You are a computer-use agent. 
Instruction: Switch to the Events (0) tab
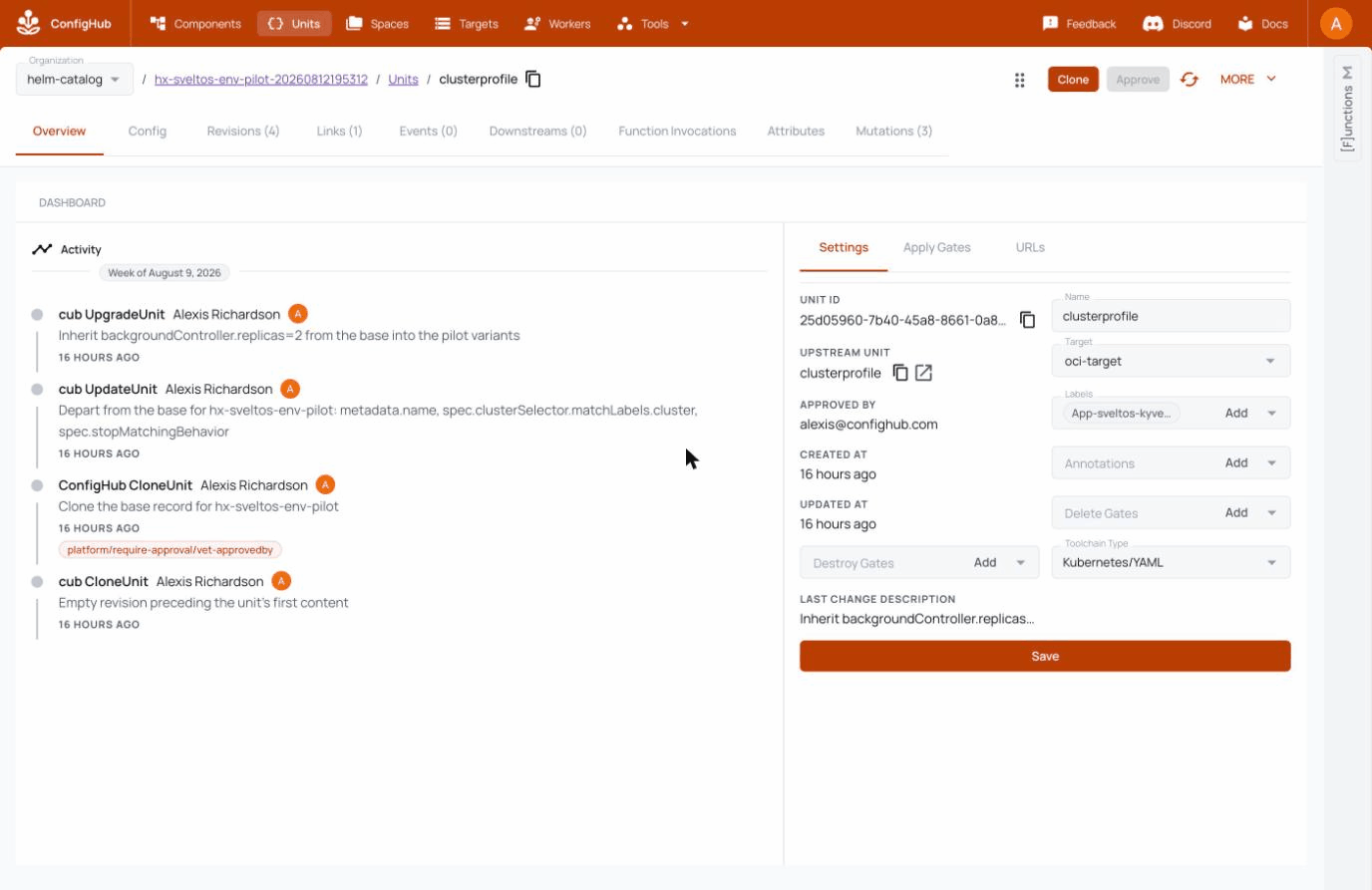tap(429, 132)
